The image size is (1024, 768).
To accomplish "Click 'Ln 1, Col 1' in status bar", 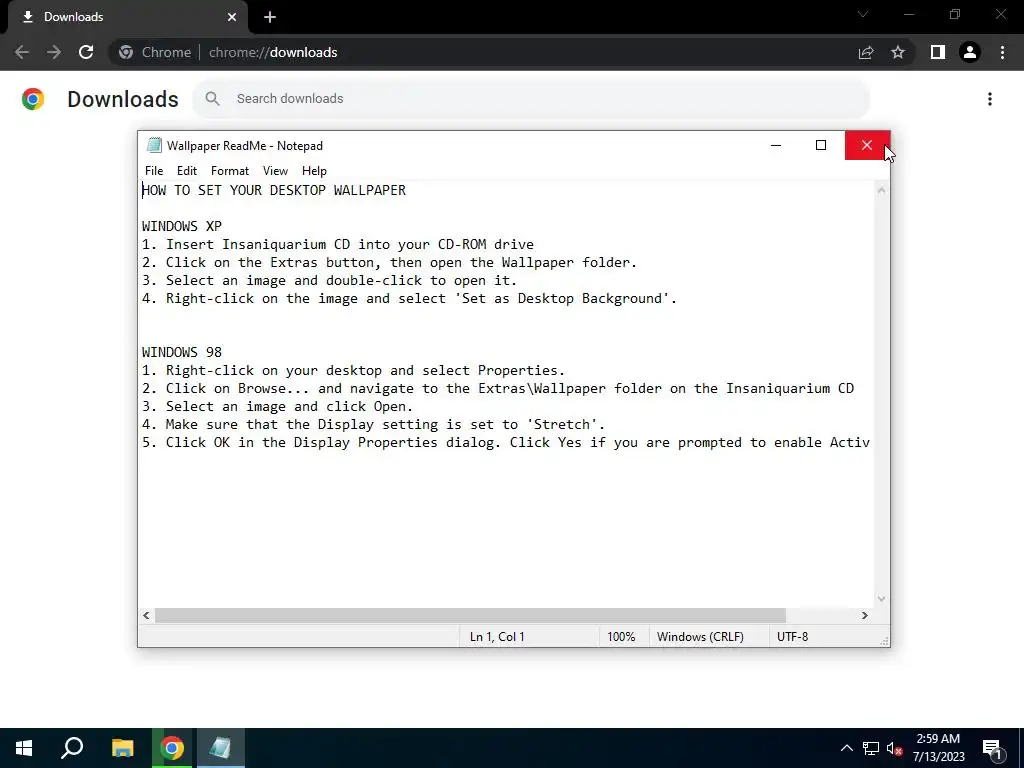I will [497, 637].
